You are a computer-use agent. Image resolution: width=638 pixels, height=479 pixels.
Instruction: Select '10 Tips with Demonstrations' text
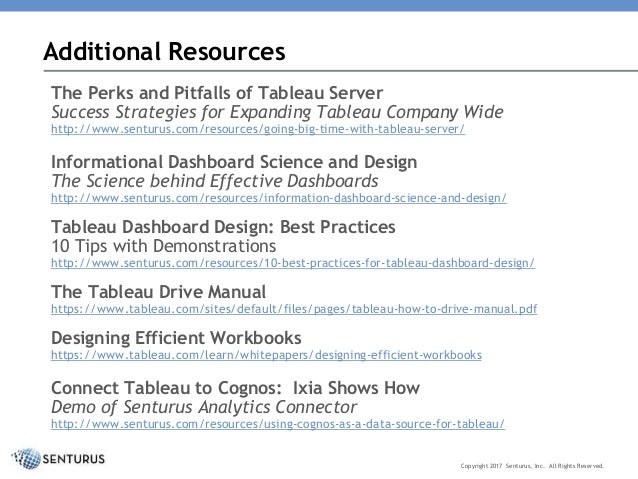[164, 246]
